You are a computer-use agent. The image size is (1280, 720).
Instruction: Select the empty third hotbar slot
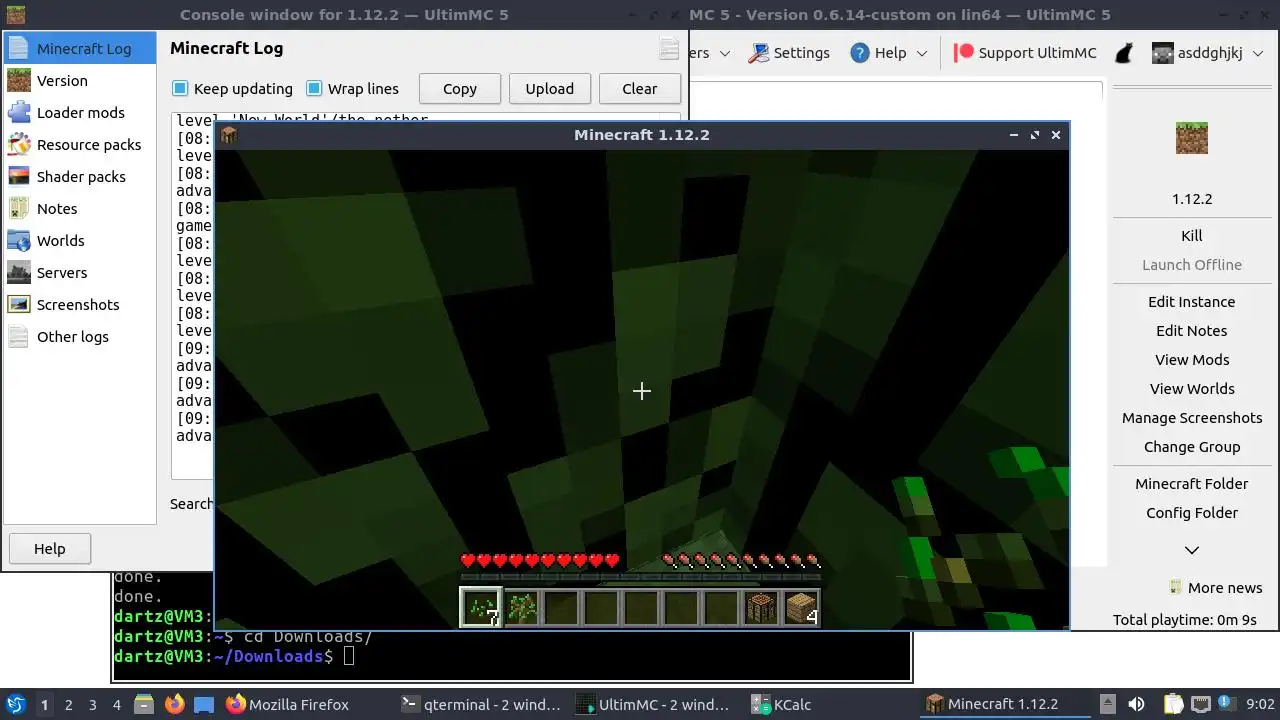(561, 607)
